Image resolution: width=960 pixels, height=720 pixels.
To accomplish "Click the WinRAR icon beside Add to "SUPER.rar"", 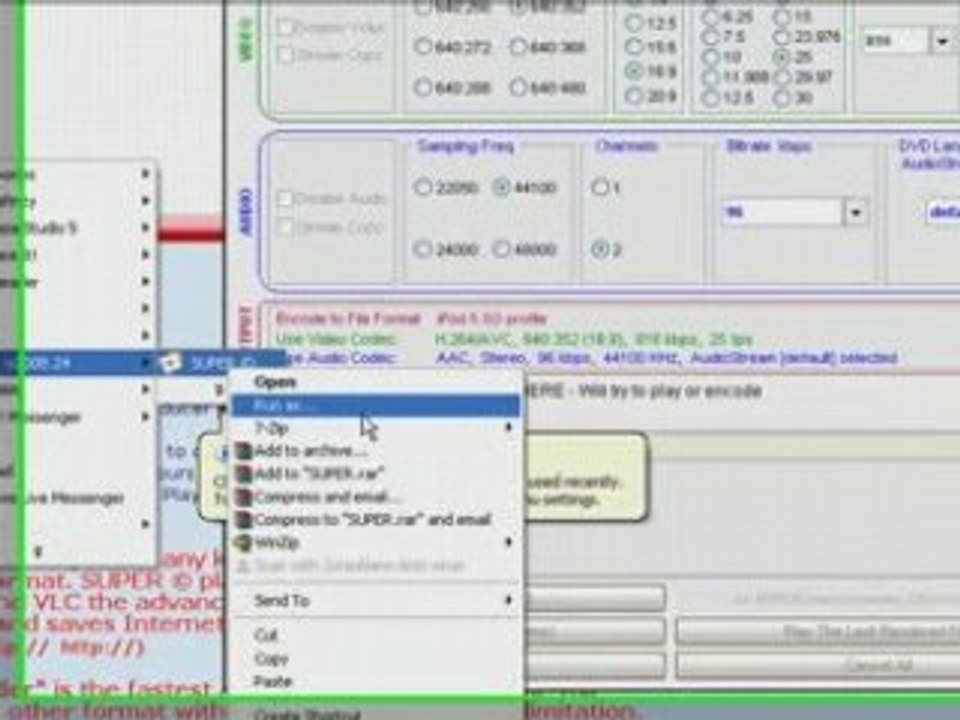I will pyautogui.click(x=244, y=474).
